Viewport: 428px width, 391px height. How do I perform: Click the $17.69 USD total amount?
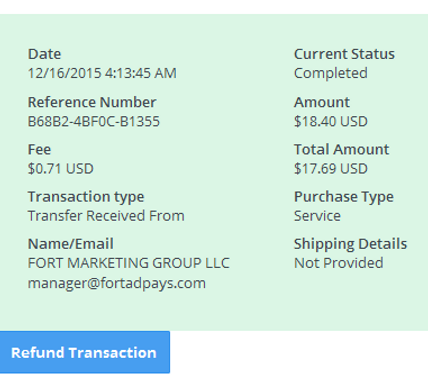click(x=331, y=169)
